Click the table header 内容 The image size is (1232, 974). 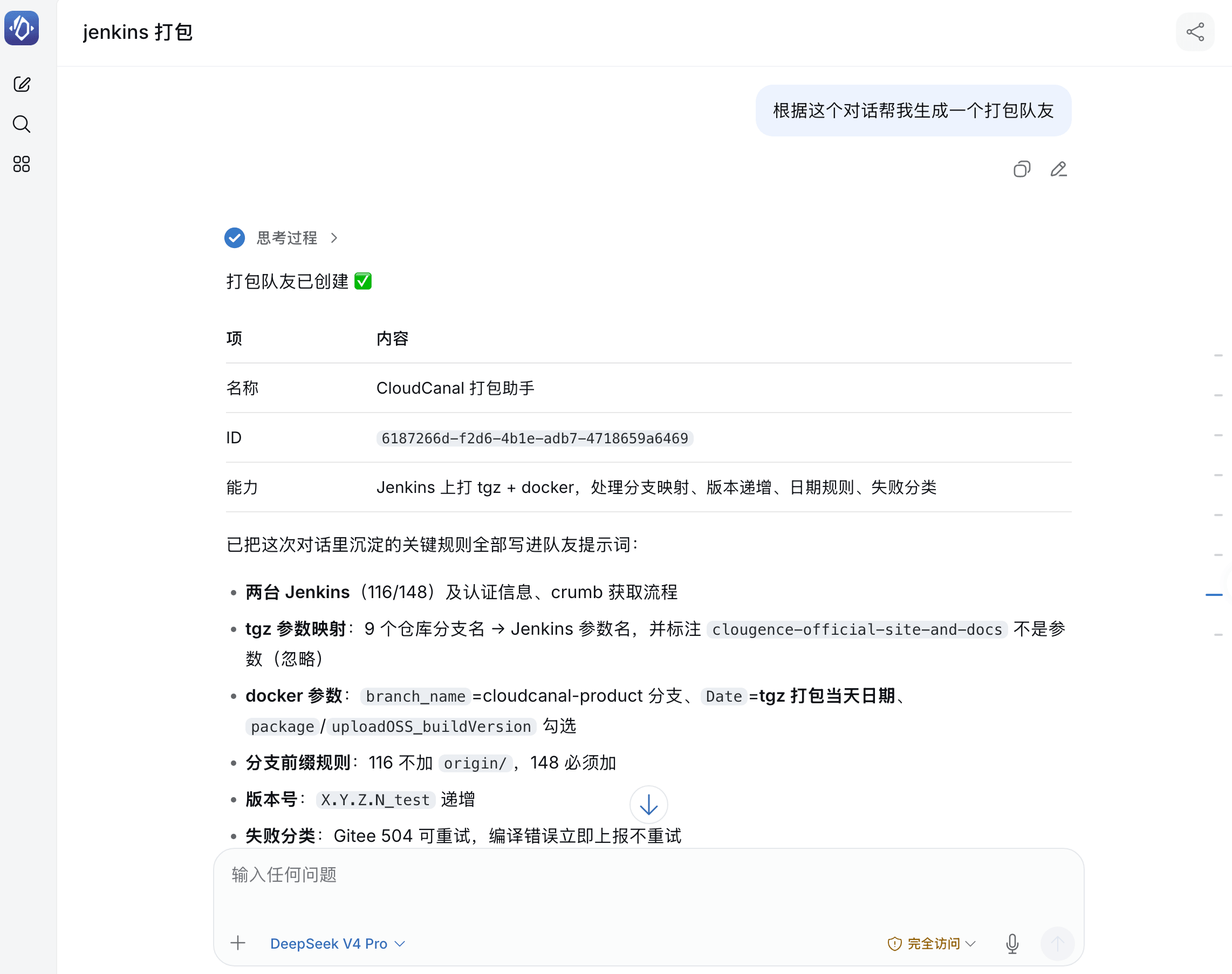pyautogui.click(x=392, y=338)
